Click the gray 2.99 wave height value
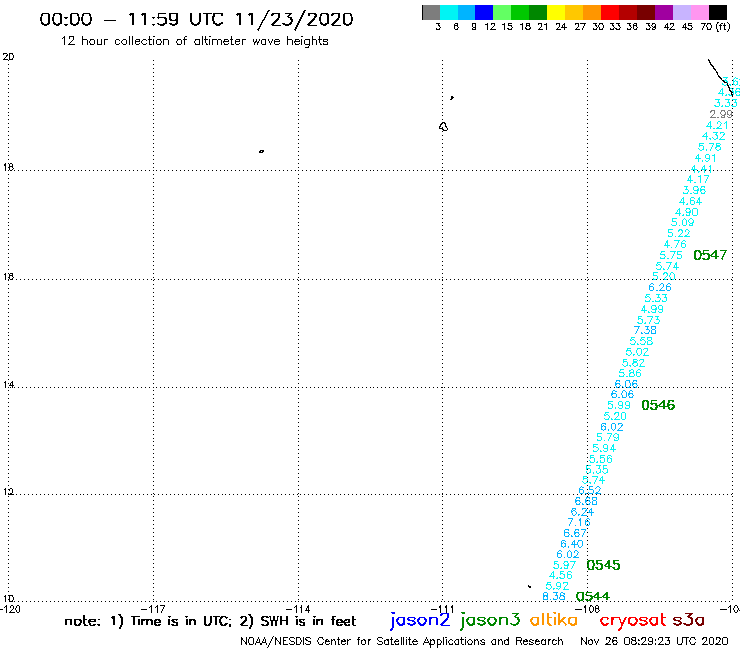The height and width of the screenshot is (650, 740). click(x=721, y=114)
